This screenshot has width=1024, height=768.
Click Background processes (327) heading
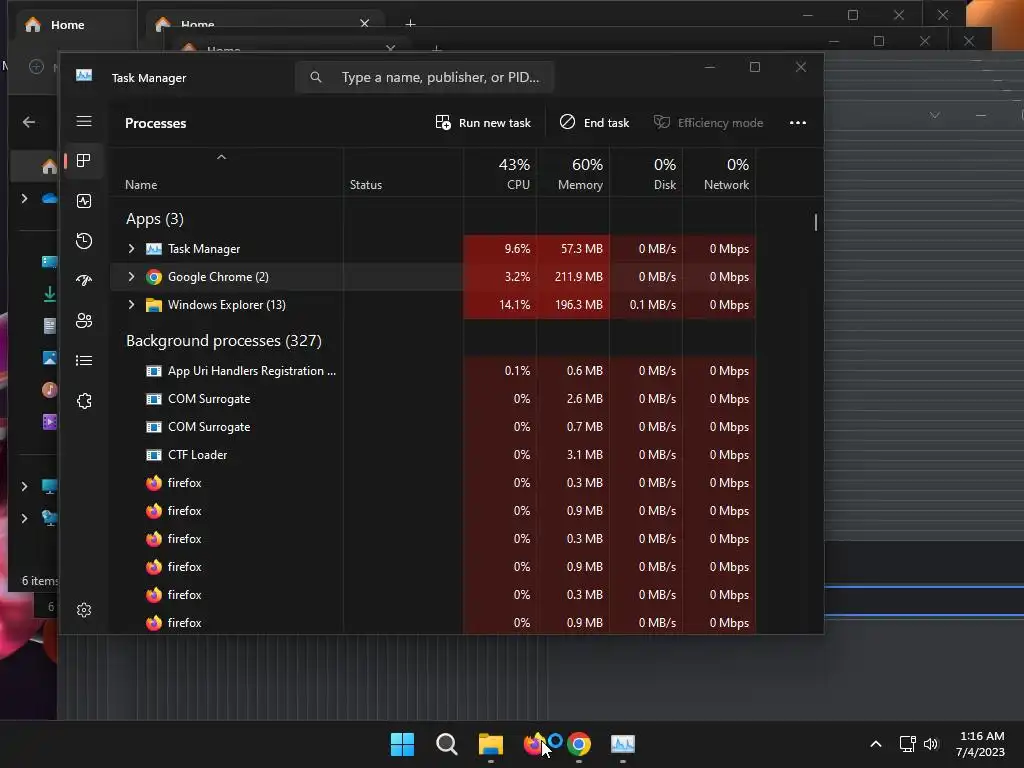223,341
